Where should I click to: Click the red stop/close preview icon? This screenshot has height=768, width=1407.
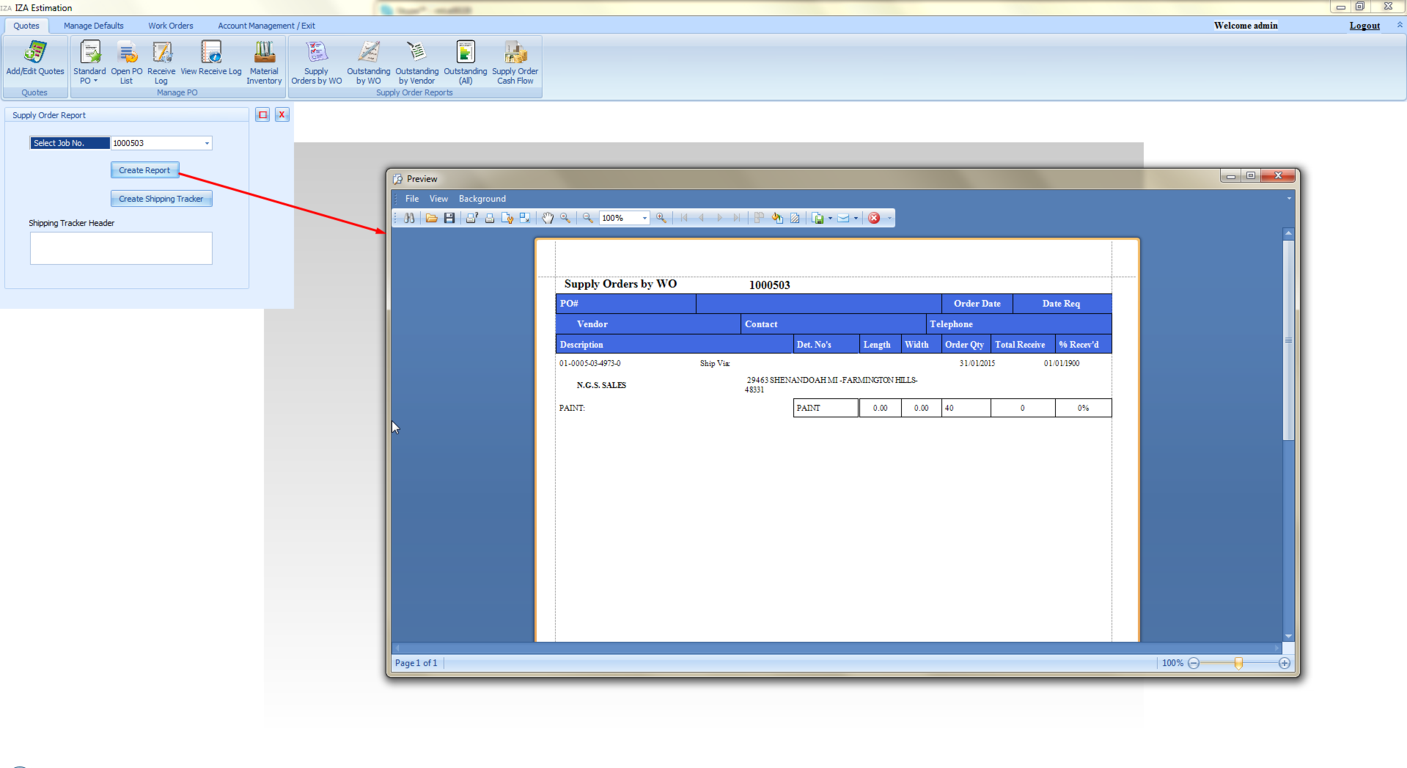click(x=874, y=218)
